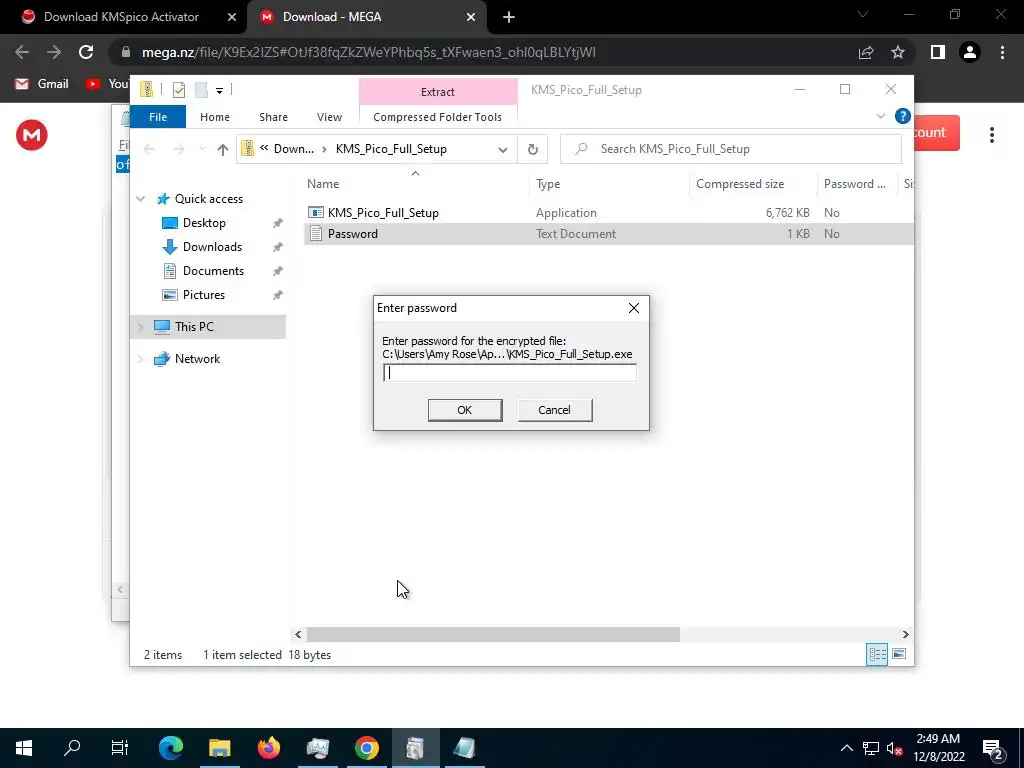
Task: Open Explorer help question mark icon
Action: pos(903,116)
